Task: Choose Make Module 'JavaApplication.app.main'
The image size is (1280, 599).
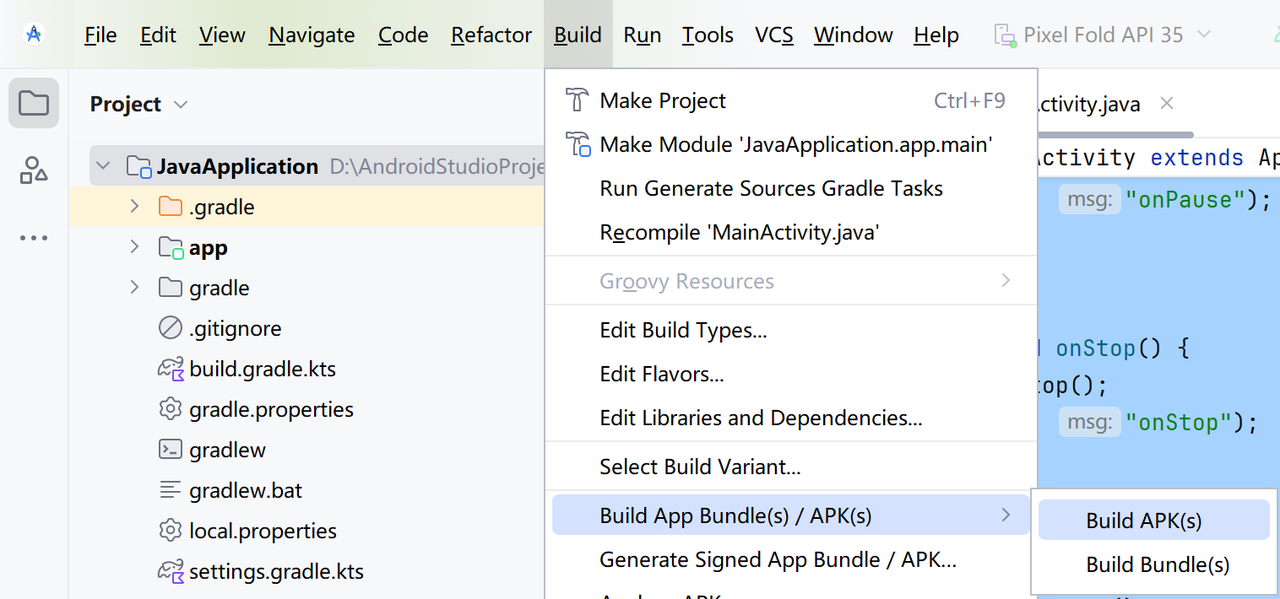Action: (791, 144)
